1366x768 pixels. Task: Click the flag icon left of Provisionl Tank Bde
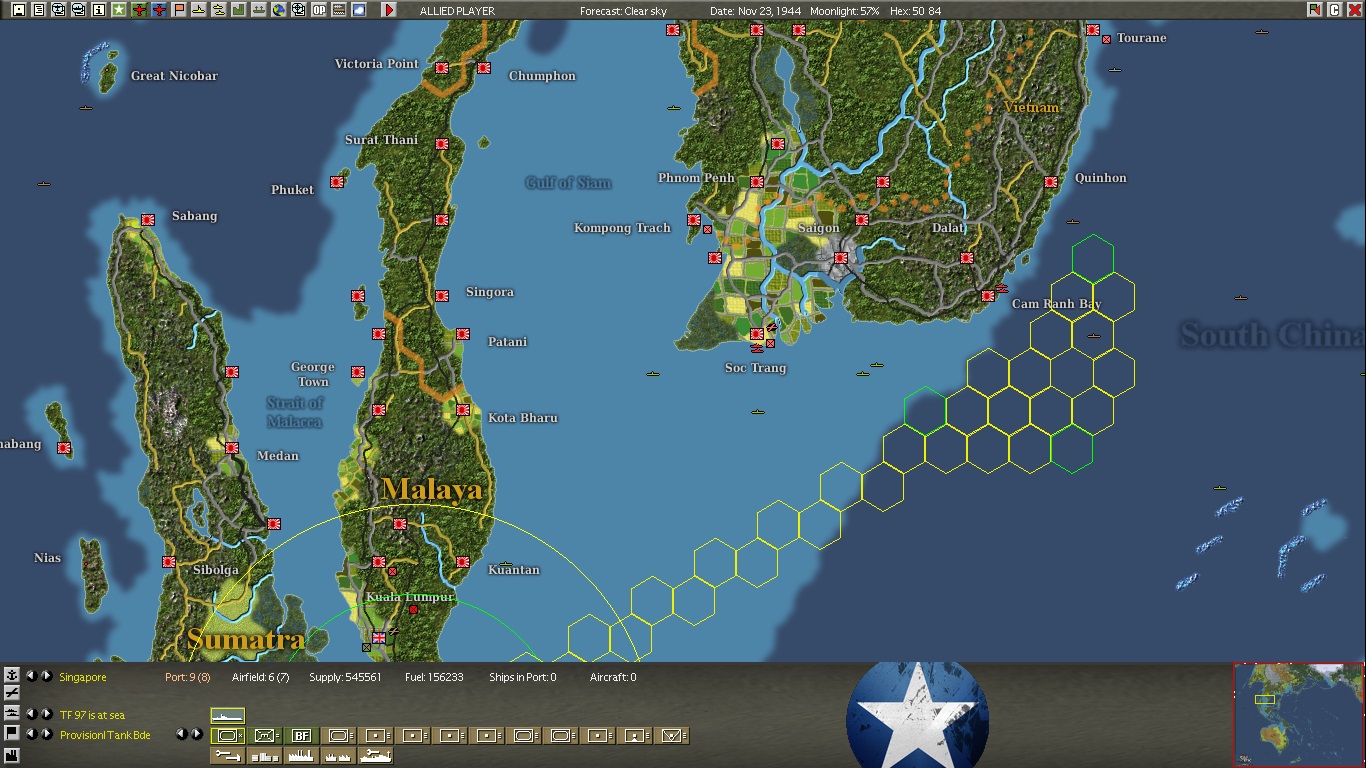click(12, 733)
